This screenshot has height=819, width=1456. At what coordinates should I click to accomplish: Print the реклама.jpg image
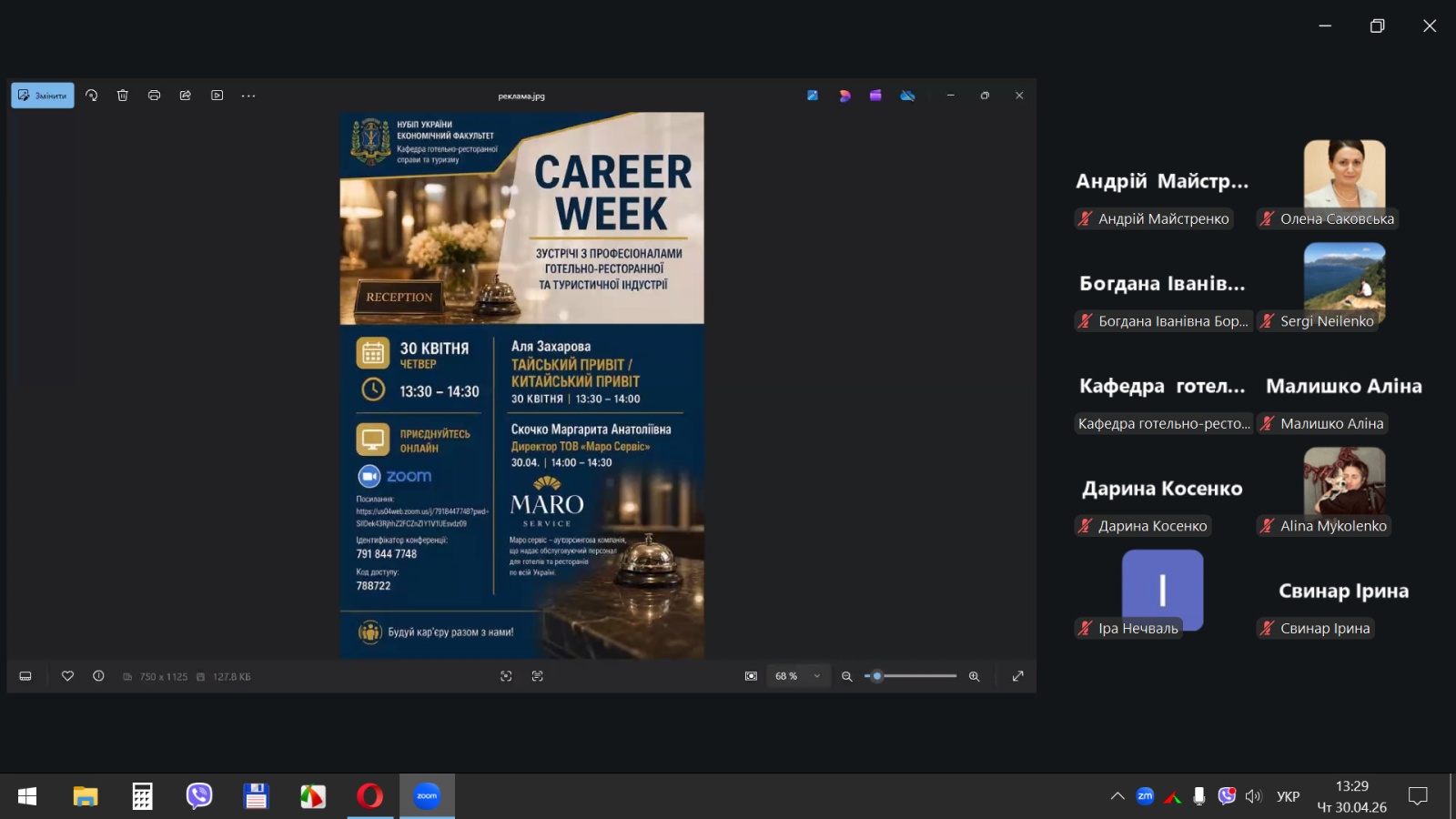(154, 96)
